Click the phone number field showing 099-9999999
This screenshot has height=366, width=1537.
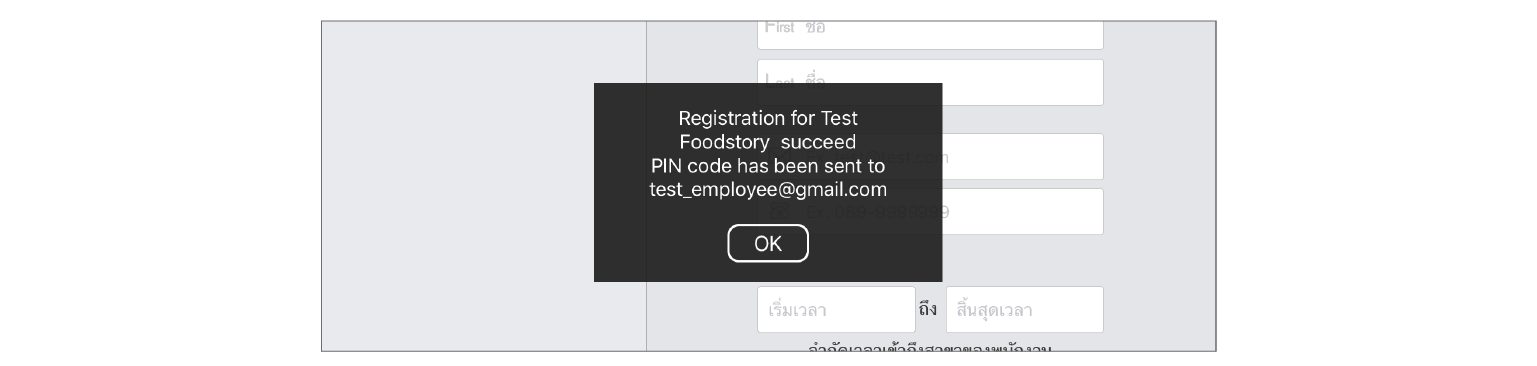[1022, 212]
